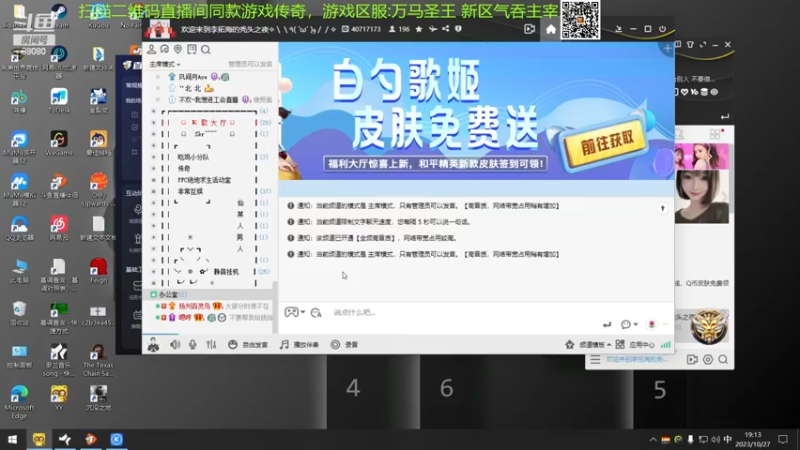This screenshot has height=450, width=800.
Task: Expand the 吃鸡小分队 channel
Action: (x=154, y=157)
